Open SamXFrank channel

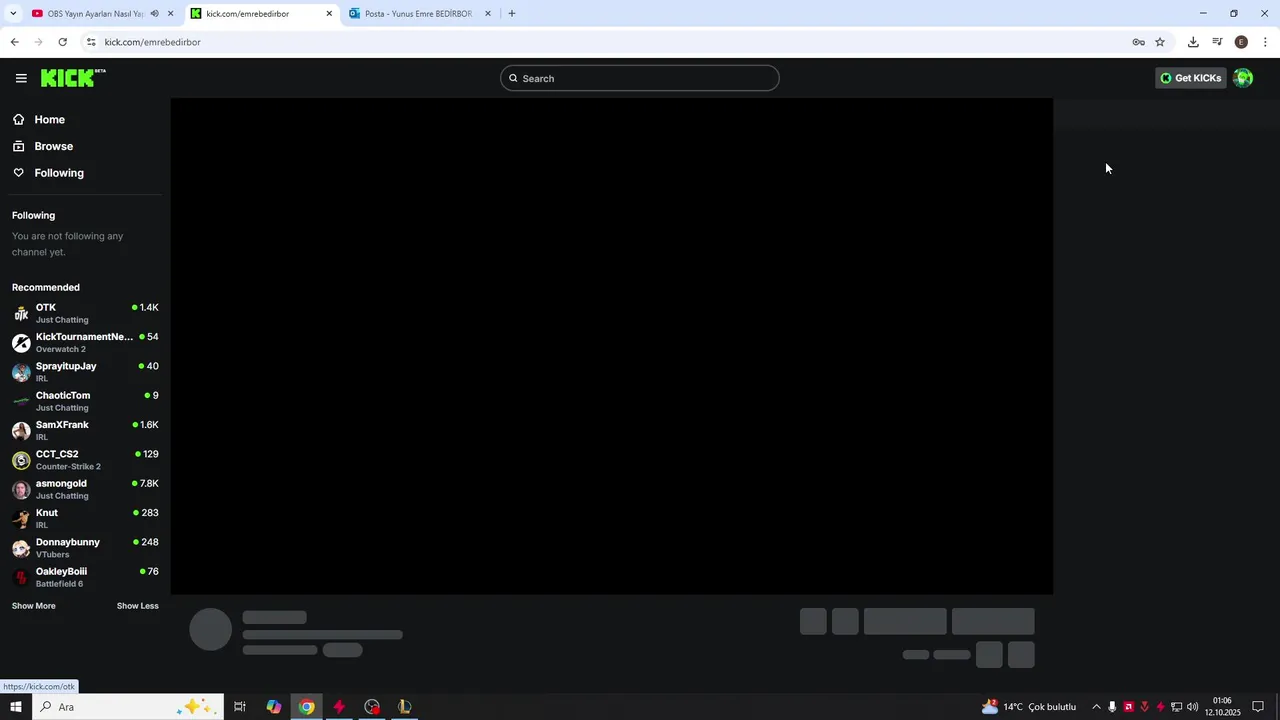pos(85,431)
